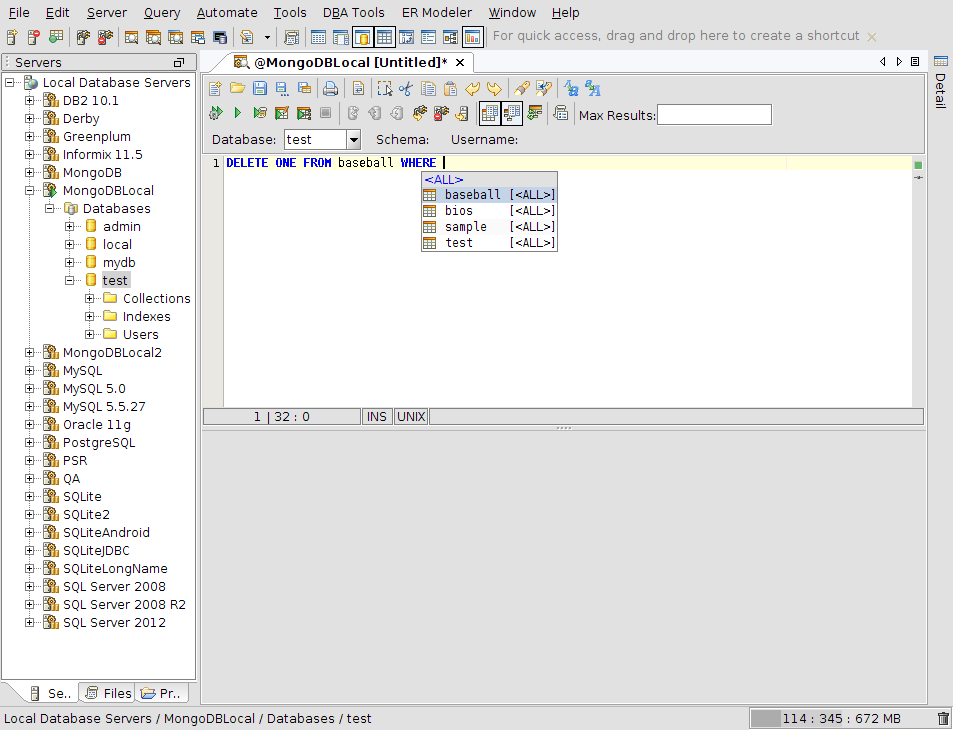The height and width of the screenshot is (730, 953).
Task: Click the Execute Edit grid icon with pencil
Action: click(x=281, y=113)
